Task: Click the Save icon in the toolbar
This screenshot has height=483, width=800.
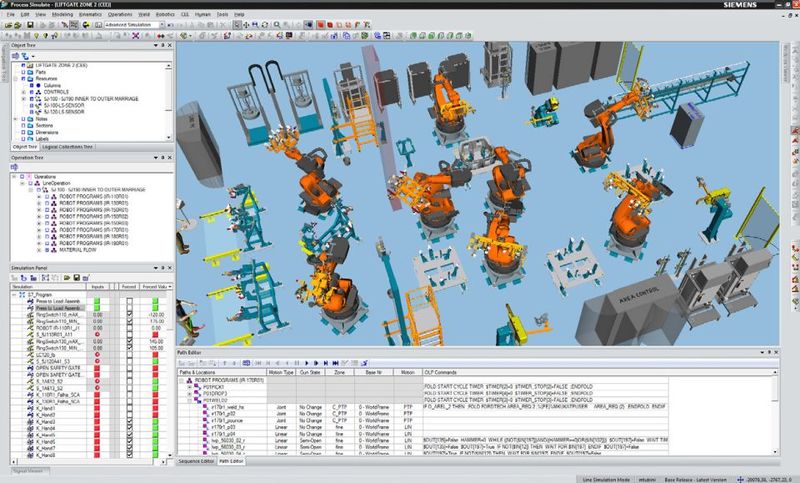Action: (x=30, y=27)
